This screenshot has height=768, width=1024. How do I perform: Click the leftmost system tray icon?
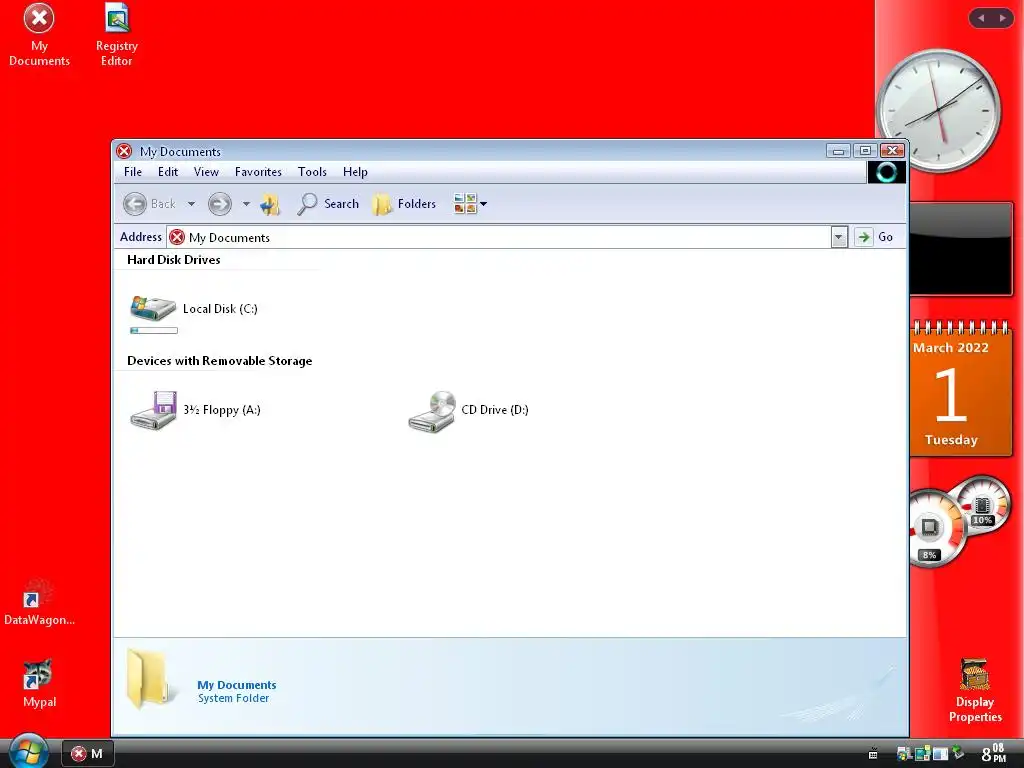pos(873,754)
